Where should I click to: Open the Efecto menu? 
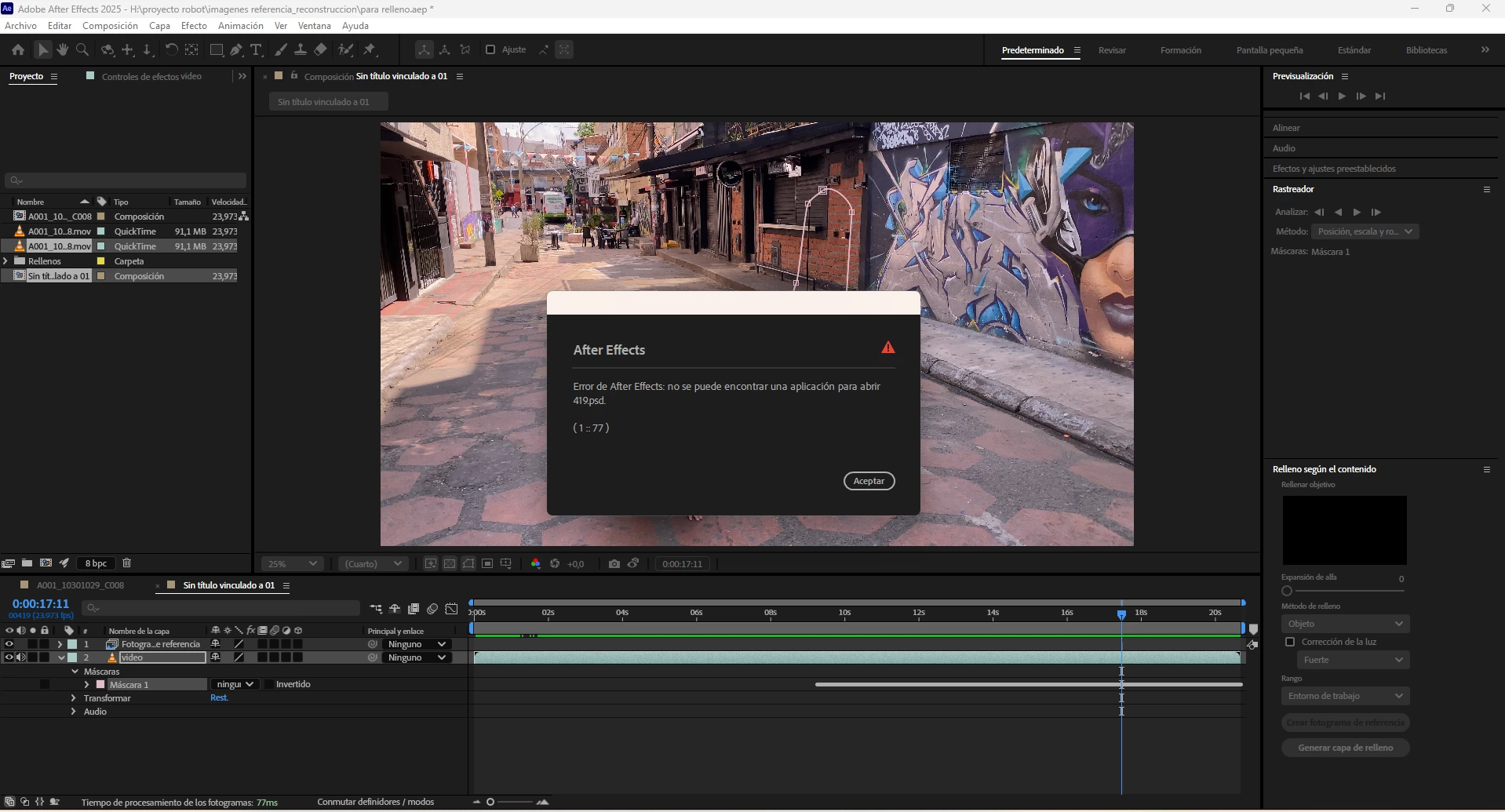(x=194, y=26)
